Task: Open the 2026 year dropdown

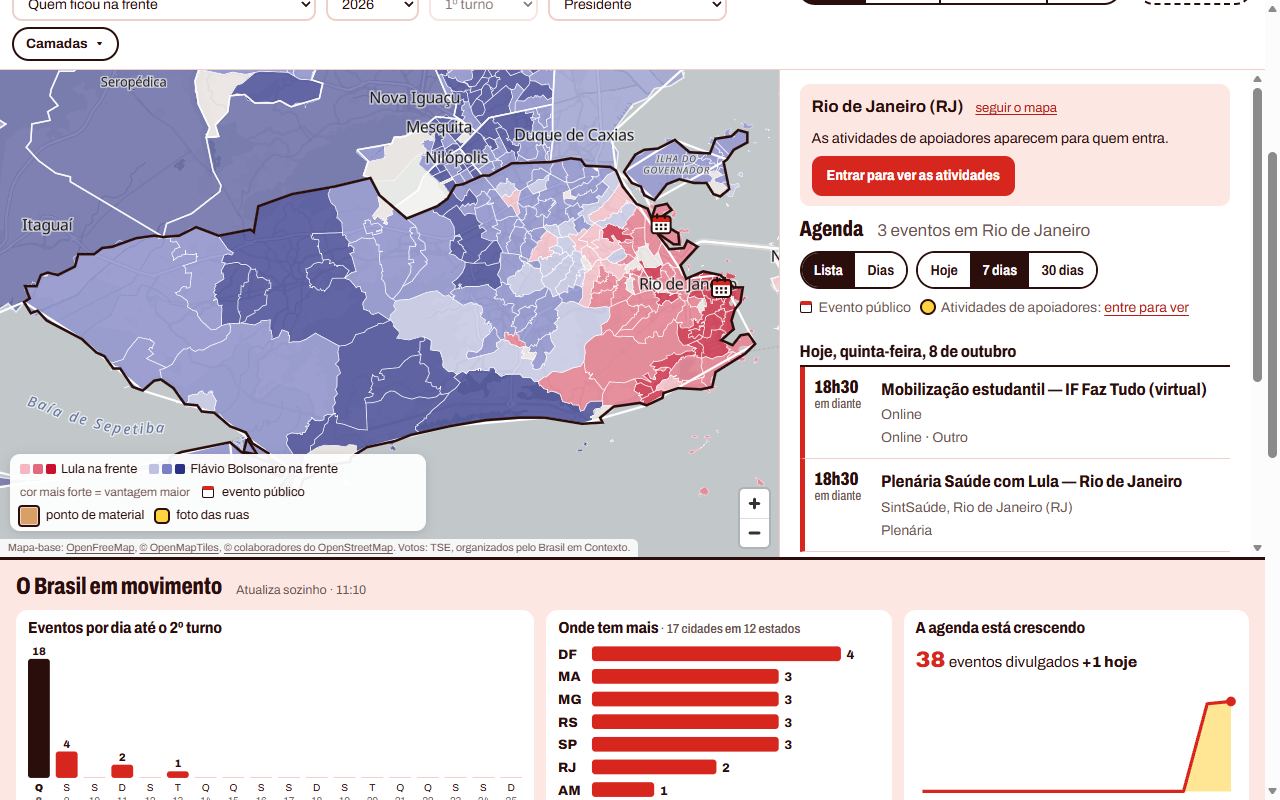Action: (x=372, y=6)
